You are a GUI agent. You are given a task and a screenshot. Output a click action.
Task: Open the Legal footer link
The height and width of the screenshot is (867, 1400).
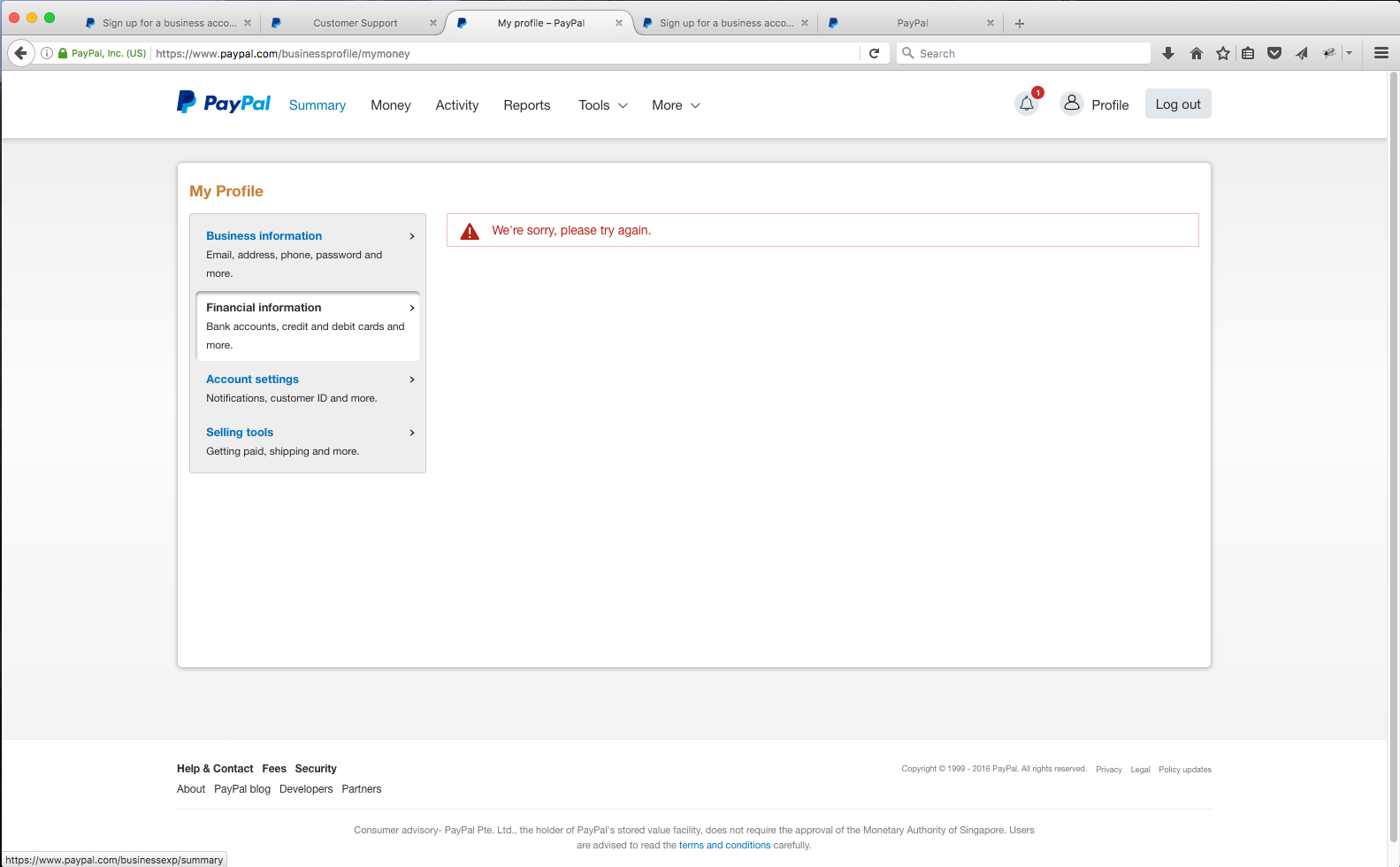[1140, 770]
